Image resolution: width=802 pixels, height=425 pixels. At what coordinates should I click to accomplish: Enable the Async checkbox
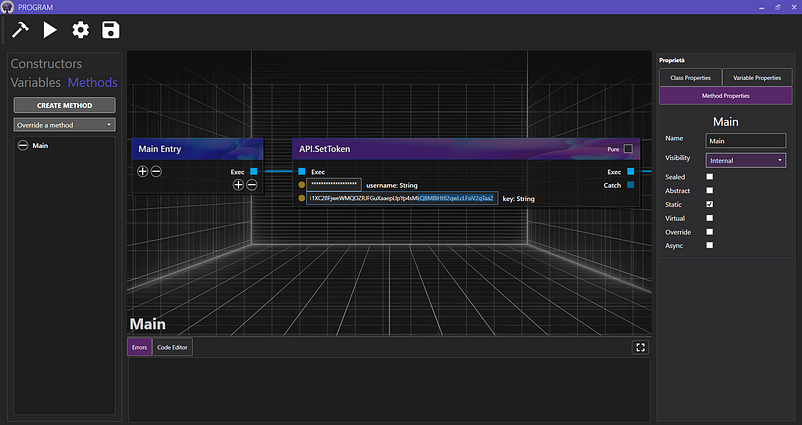click(709, 245)
